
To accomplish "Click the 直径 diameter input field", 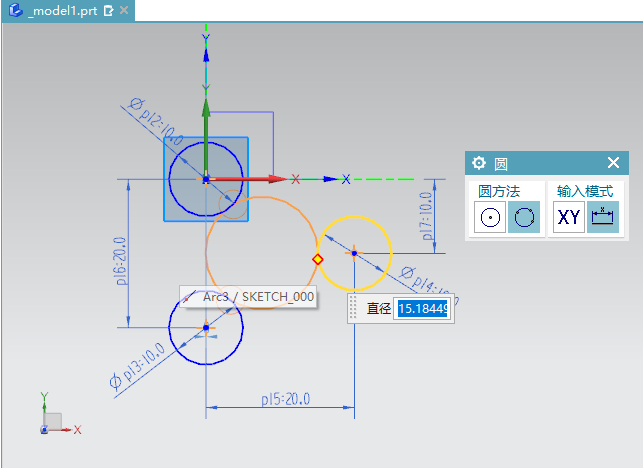I will click(422, 308).
